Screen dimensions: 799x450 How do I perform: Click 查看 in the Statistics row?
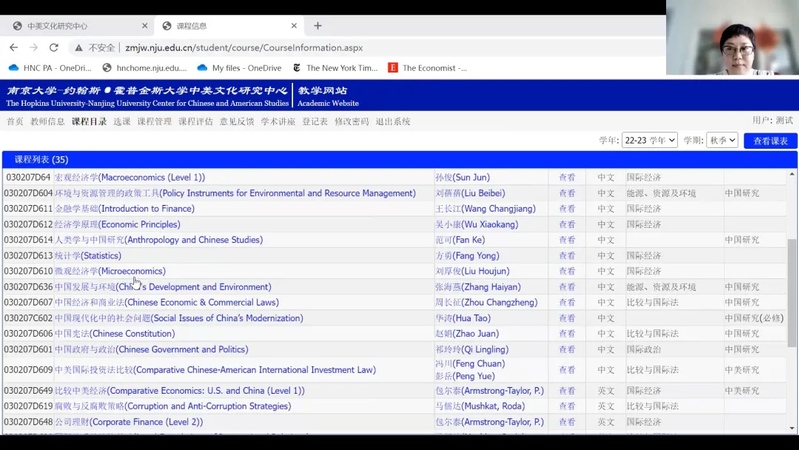(567, 255)
